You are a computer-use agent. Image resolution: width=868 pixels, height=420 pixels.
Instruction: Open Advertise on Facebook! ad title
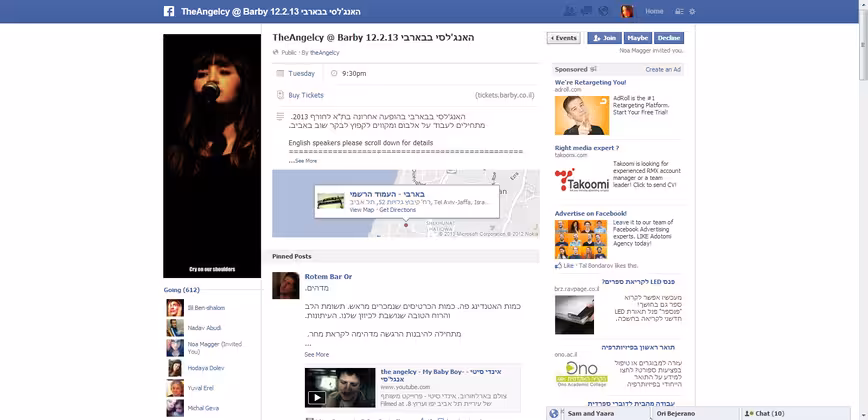pos(591,214)
